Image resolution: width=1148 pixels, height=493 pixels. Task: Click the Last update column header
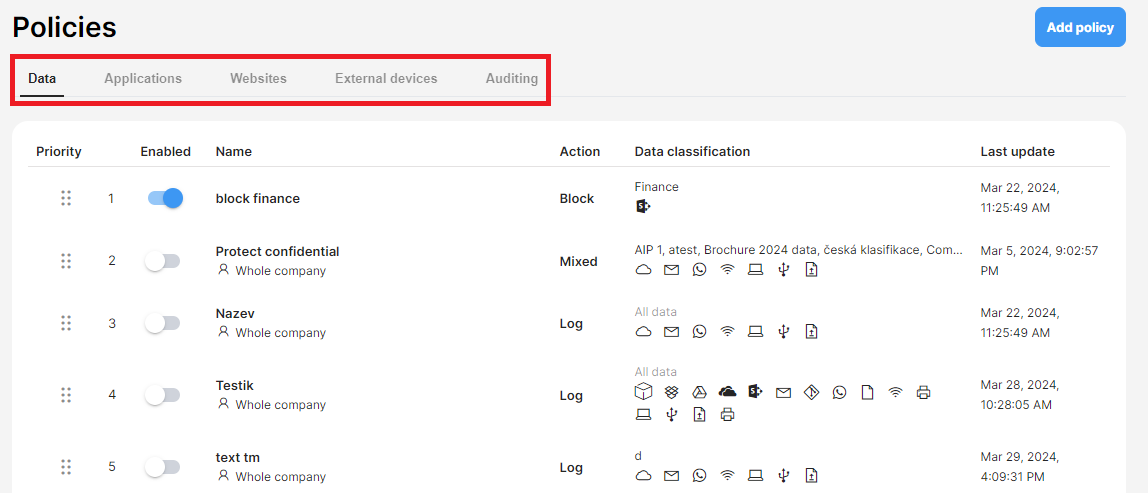tap(1018, 152)
